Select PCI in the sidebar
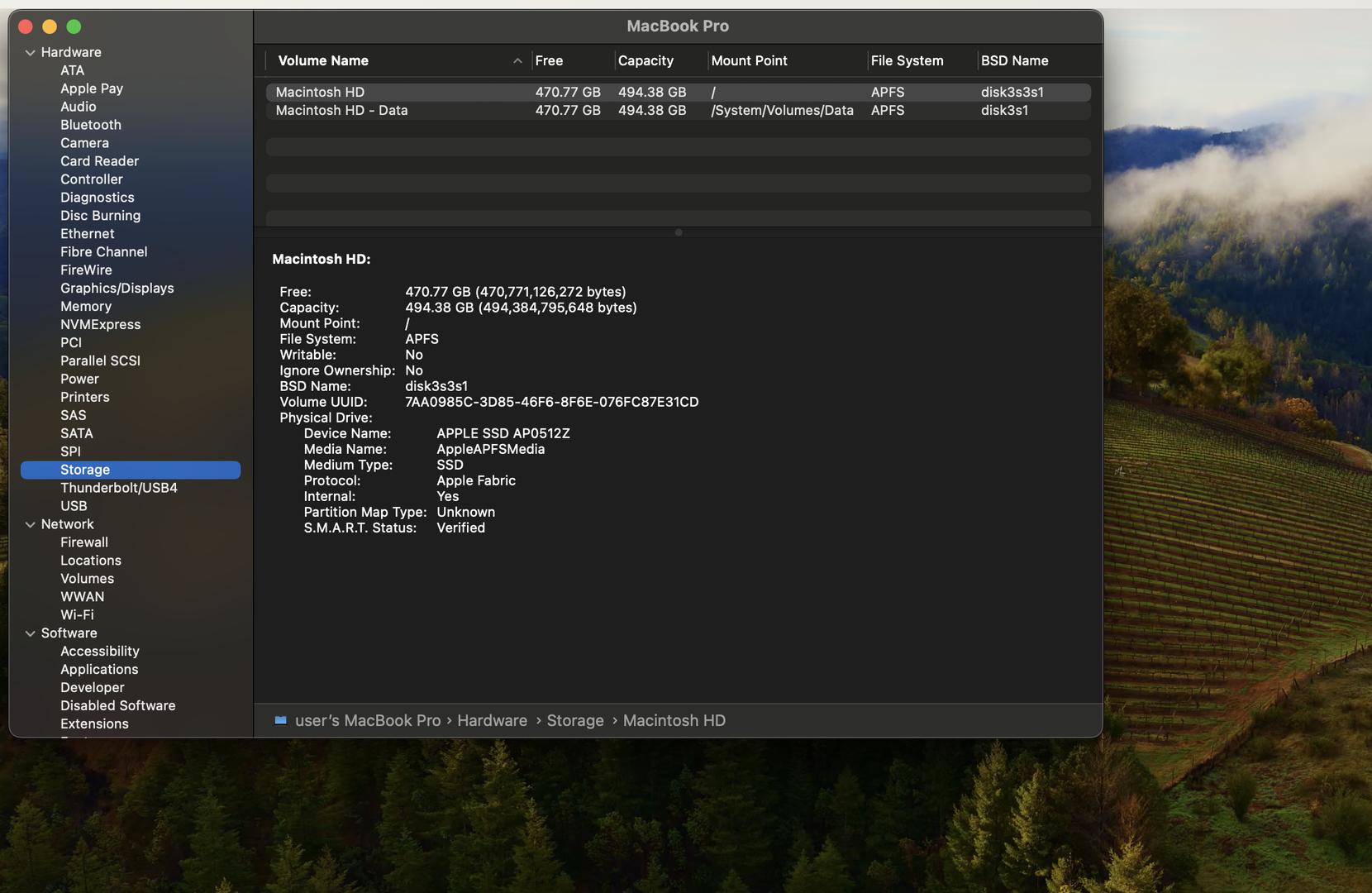The width and height of the screenshot is (1372, 893). pos(71,343)
